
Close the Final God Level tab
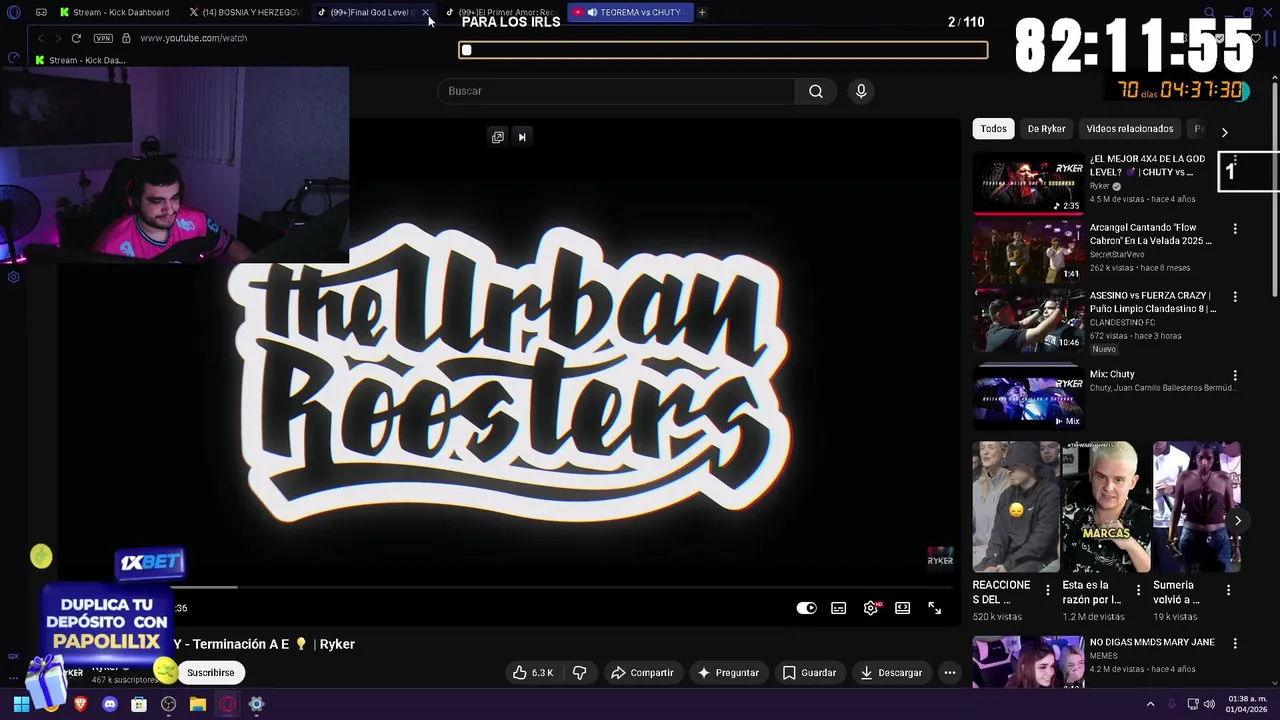pyautogui.click(x=426, y=12)
